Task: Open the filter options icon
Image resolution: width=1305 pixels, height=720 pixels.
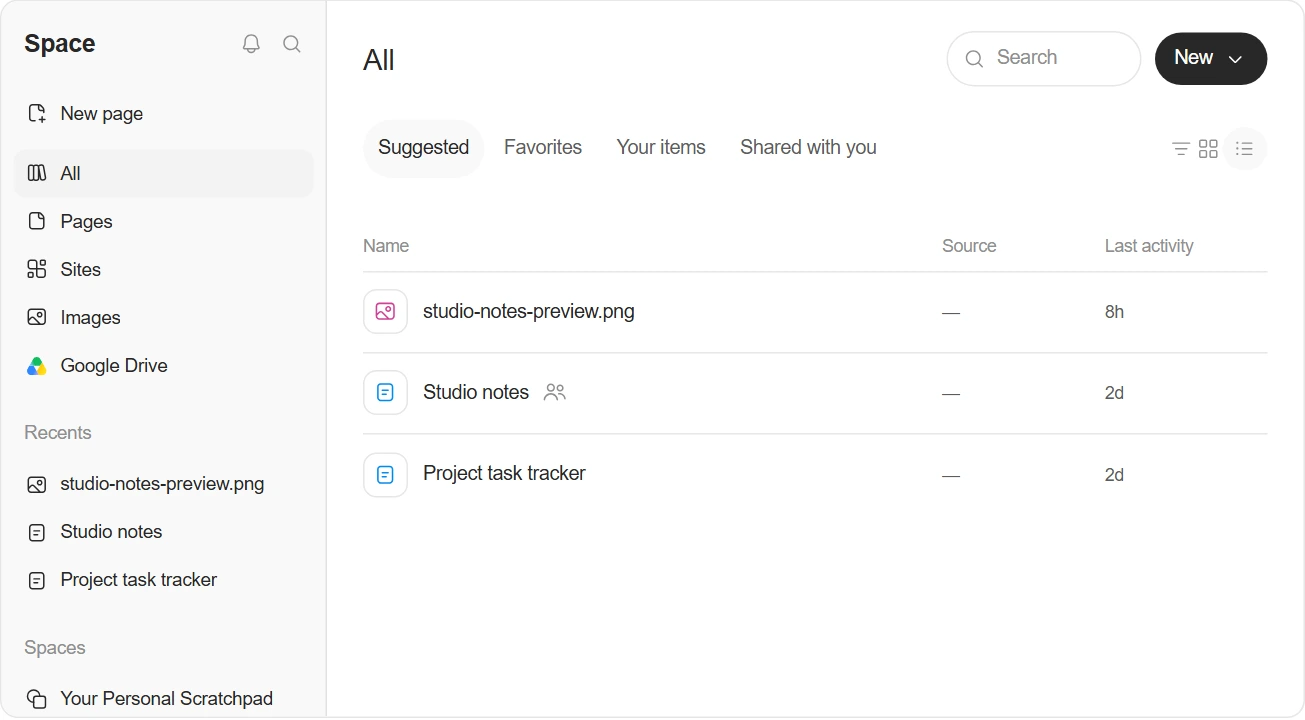Action: 1181,149
